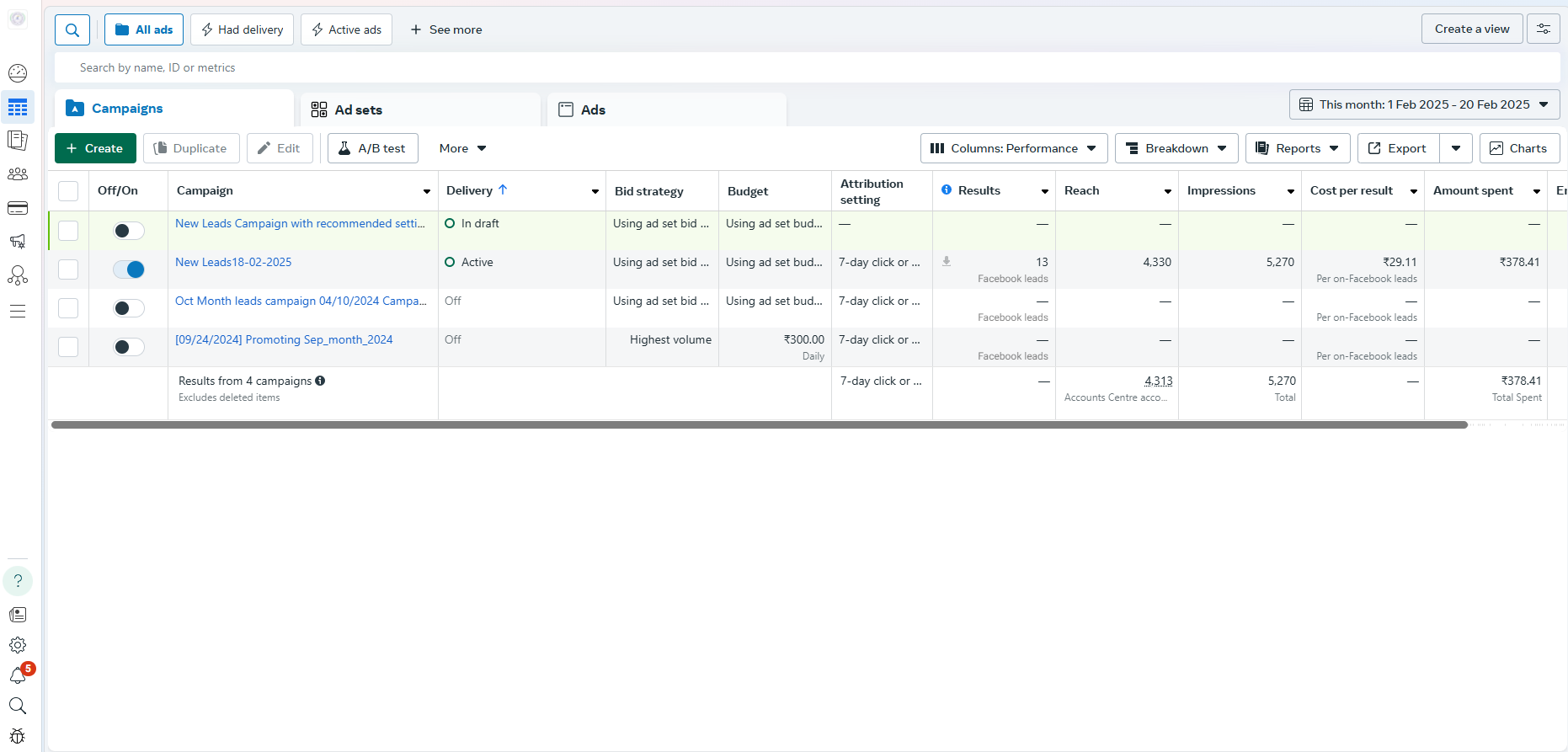Click the search by name, ID or metrics field
This screenshot has width=1568, height=752.
[505, 67]
